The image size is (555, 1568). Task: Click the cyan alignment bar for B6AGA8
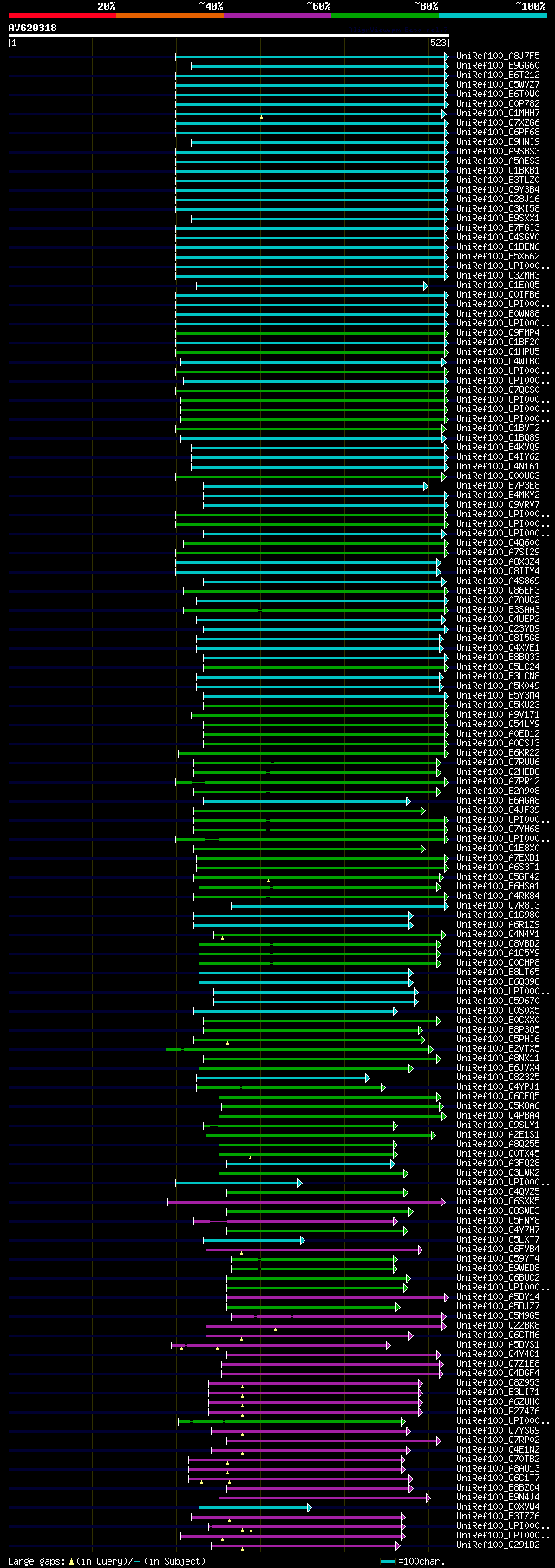[x=306, y=801]
